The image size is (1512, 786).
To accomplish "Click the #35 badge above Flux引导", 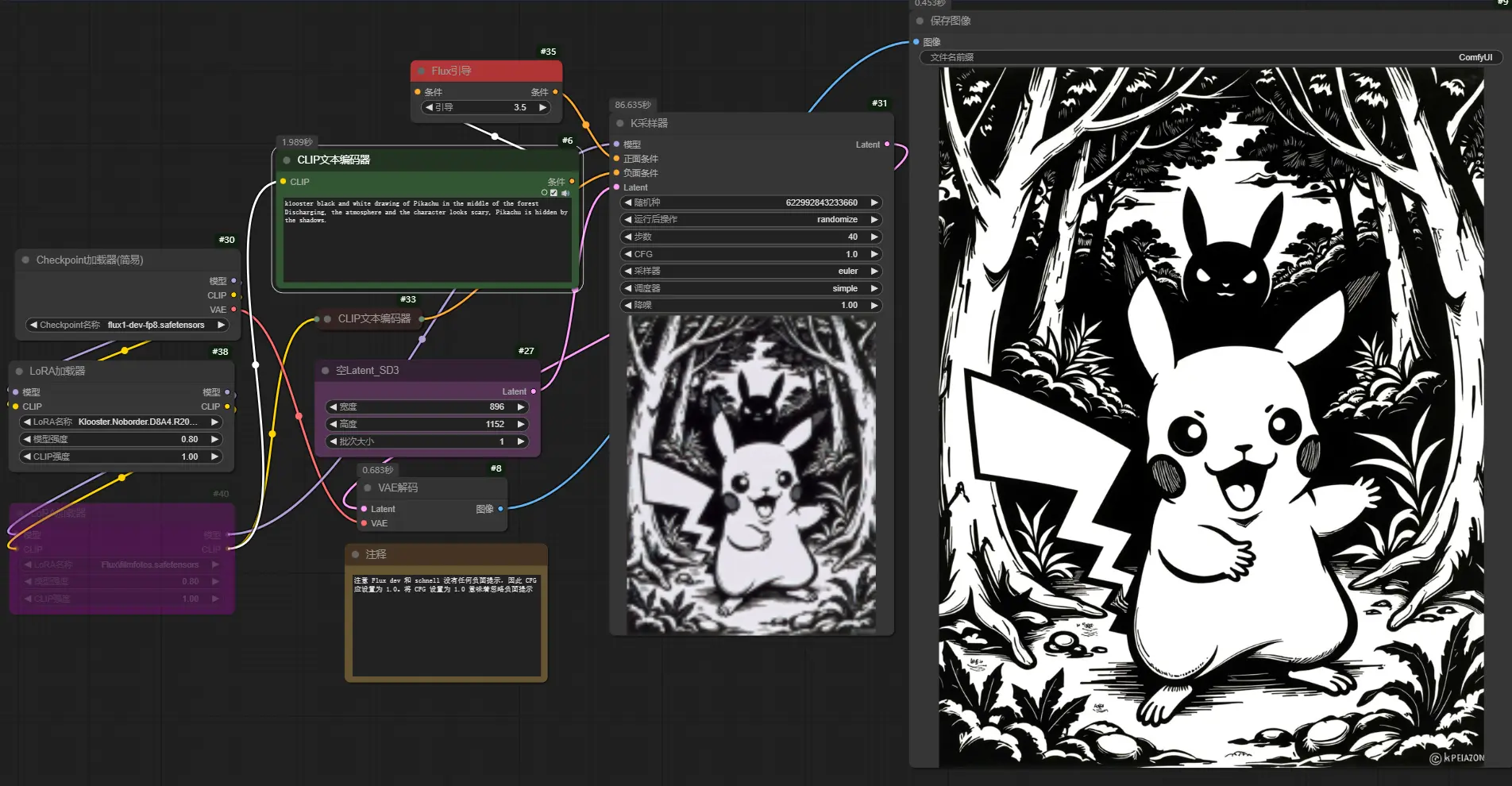I will tap(548, 52).
